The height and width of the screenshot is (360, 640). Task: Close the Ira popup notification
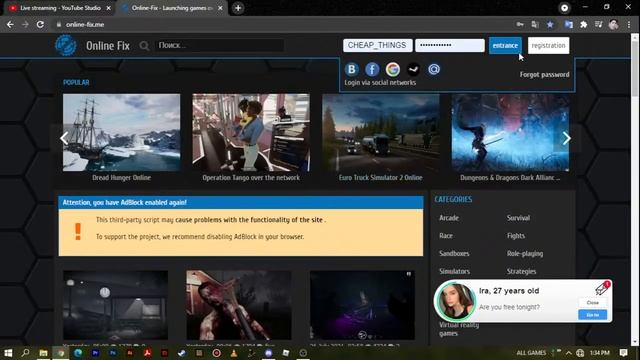pos(593,303)
